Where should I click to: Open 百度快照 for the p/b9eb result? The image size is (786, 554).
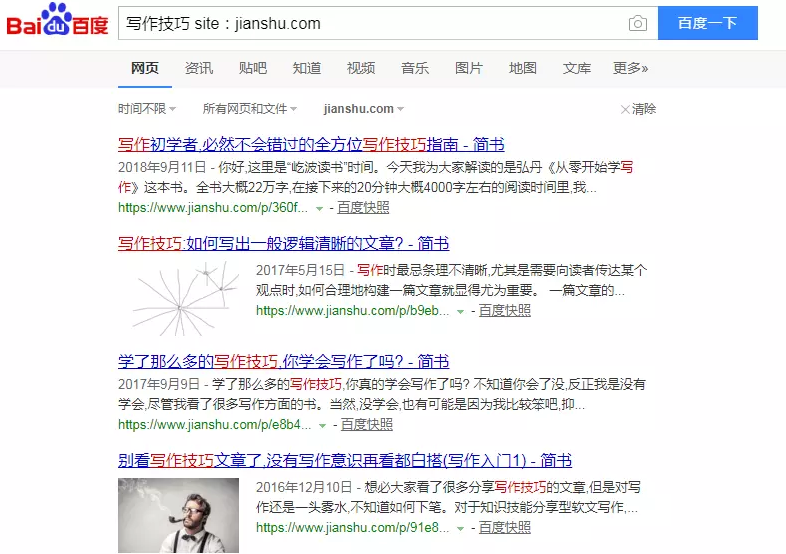(505, 311)
